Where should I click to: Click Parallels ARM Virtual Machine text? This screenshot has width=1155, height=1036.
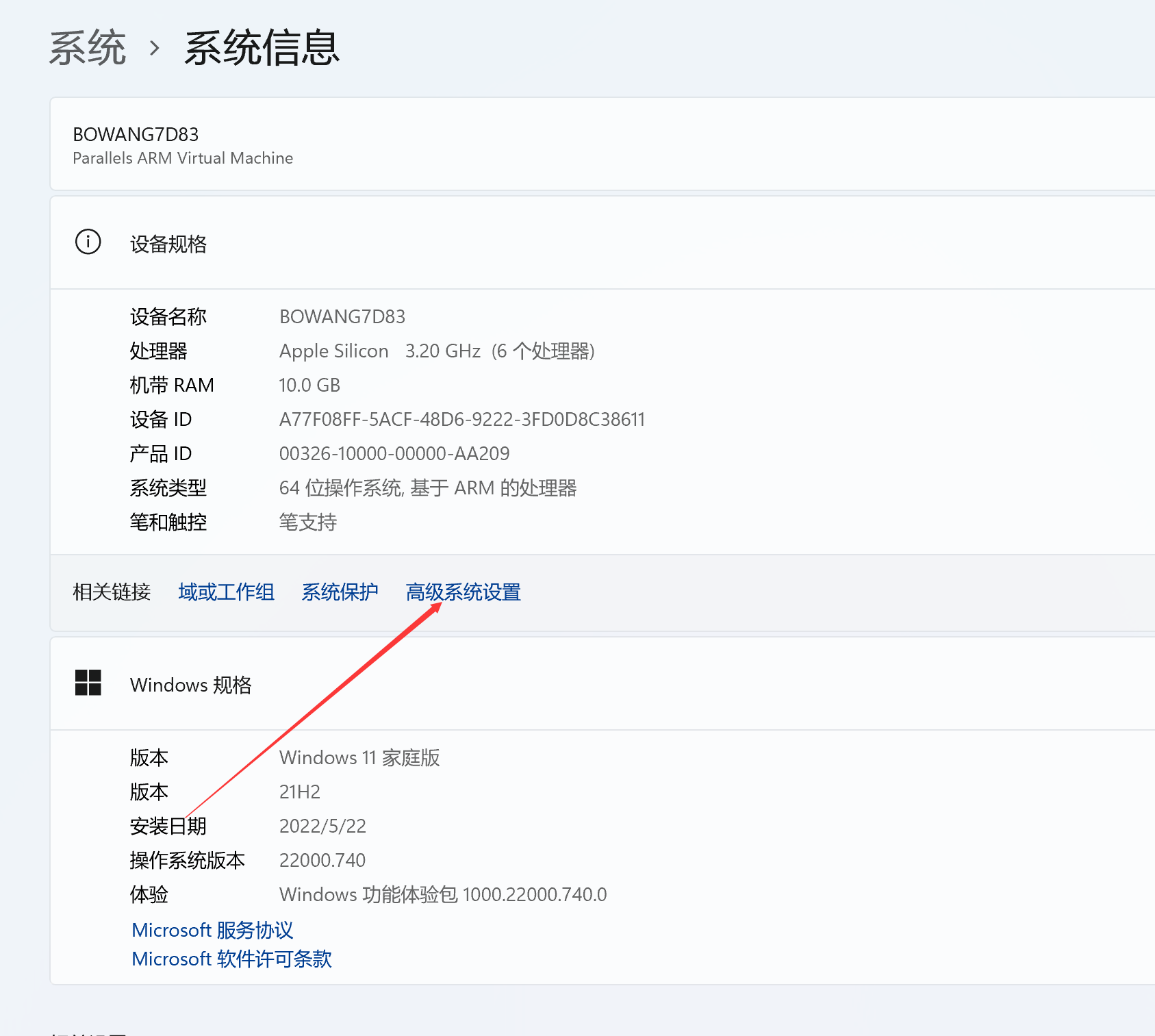[x=183, y=158]
